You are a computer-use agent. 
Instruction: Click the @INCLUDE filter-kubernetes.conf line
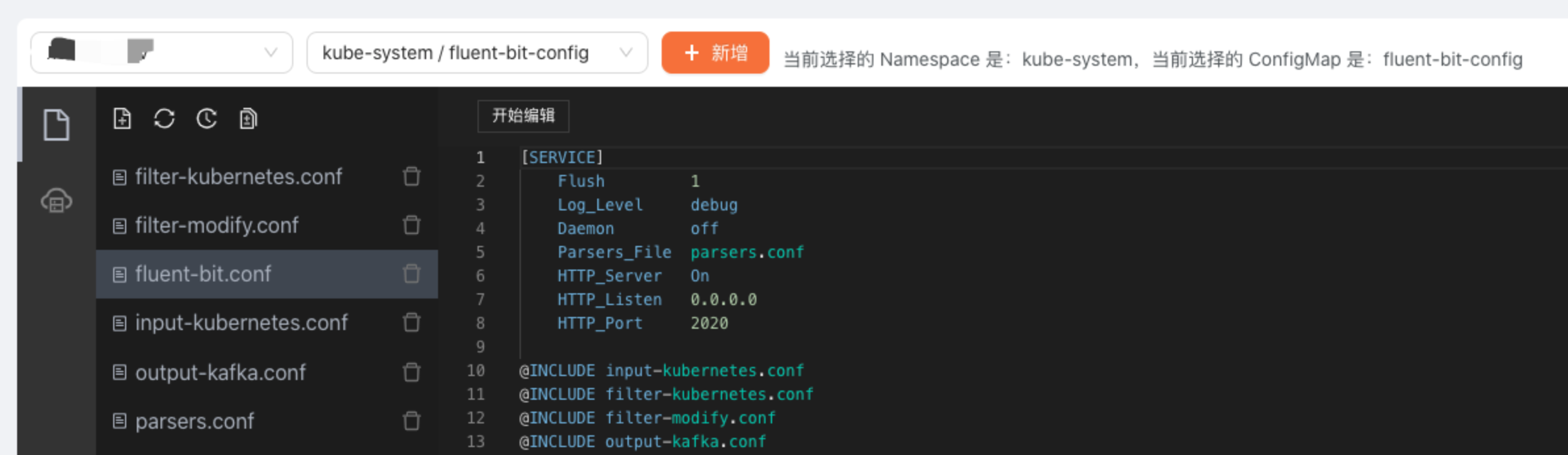pos(666,394)
